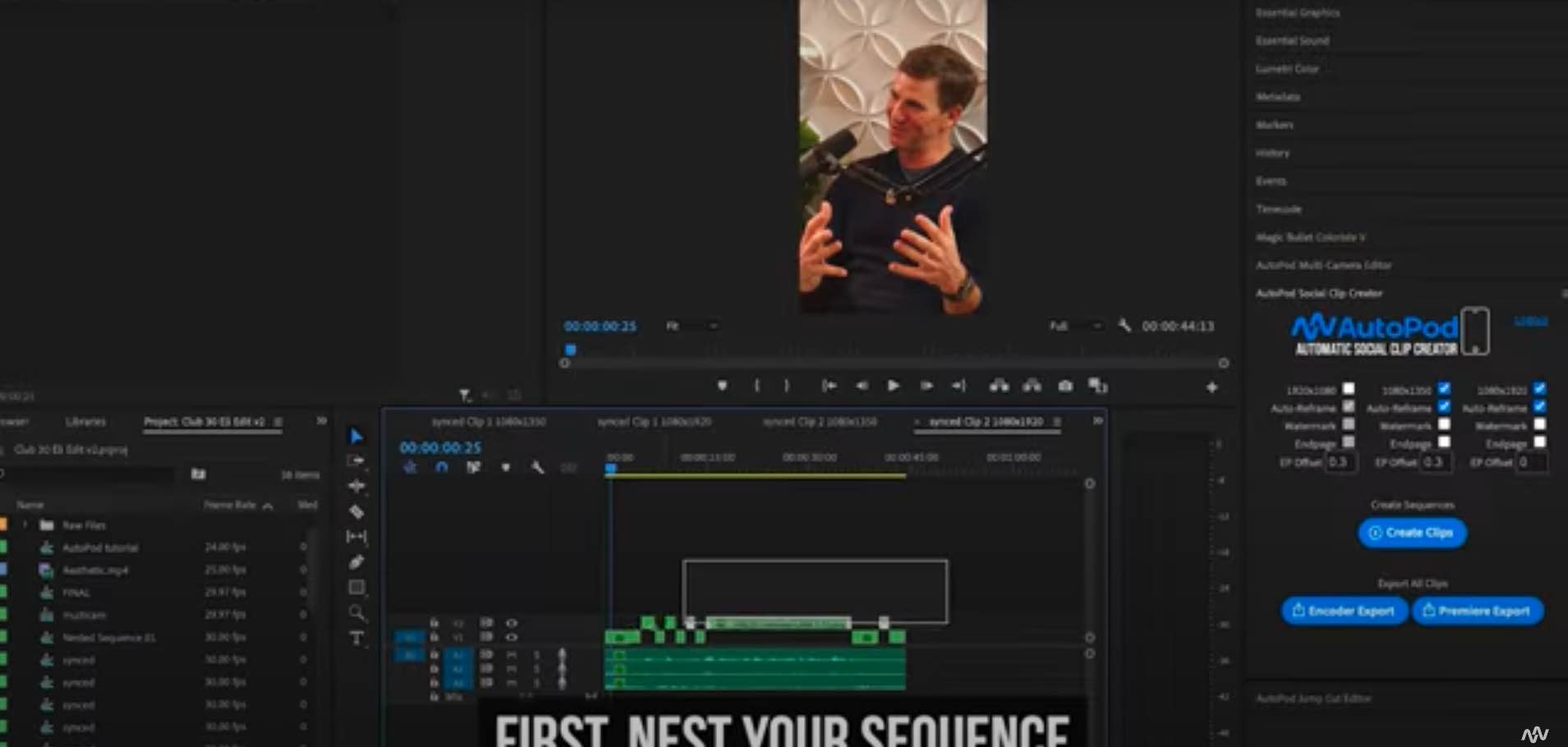Switch to the synced Clip 2 1080x1920 sequence tab

[x=984, y=422]
